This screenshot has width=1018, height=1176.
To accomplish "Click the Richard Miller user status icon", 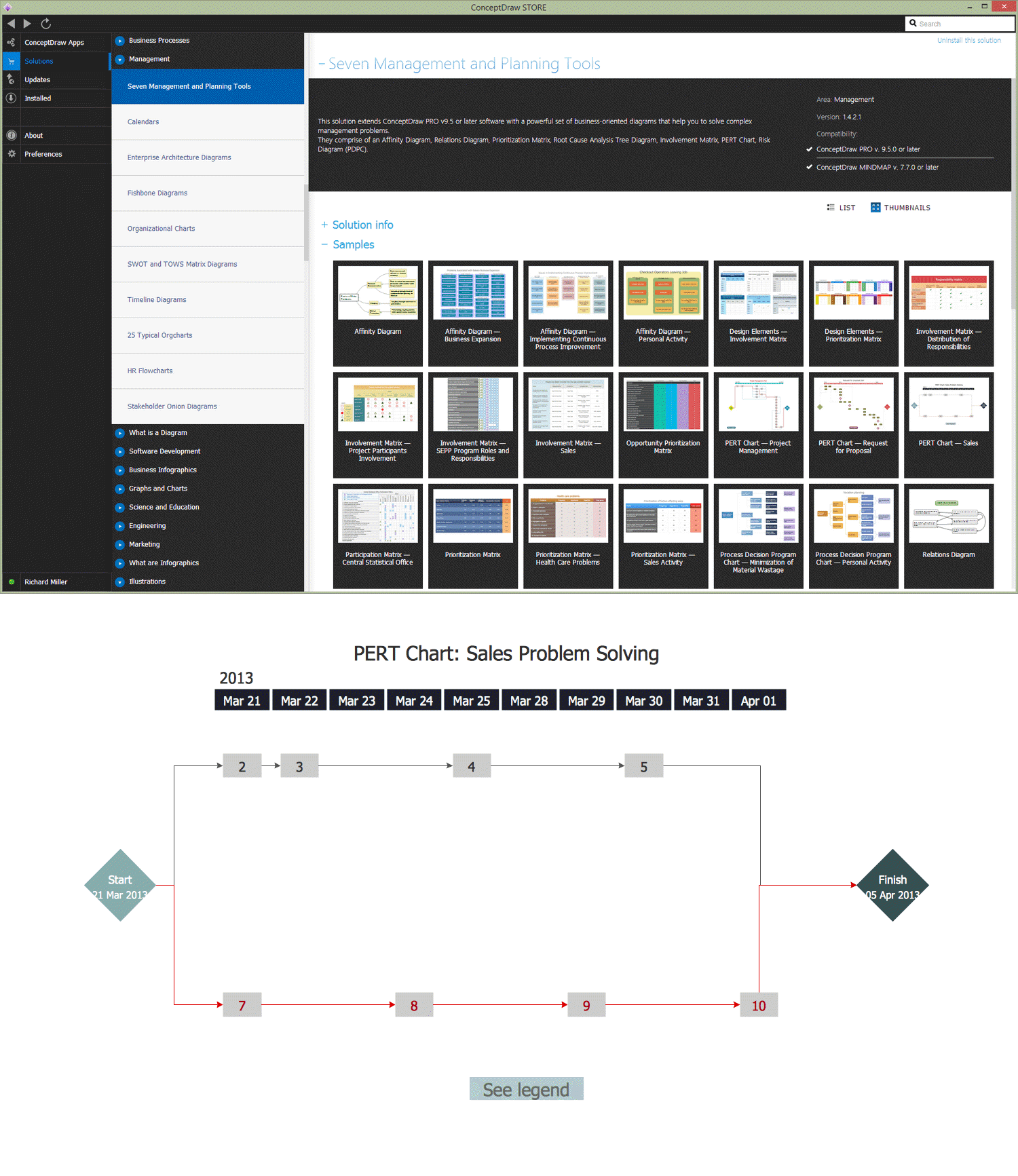I will click(x=11, y=582).
